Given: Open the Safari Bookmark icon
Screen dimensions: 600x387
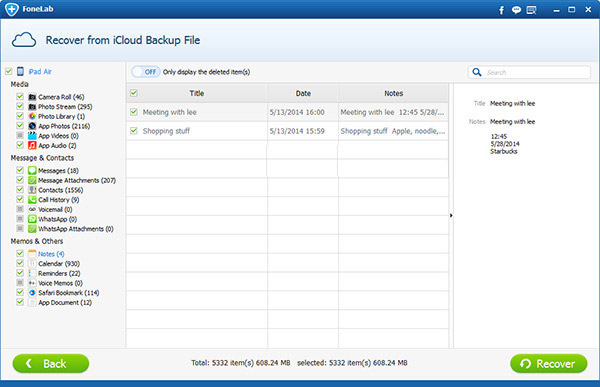Looking at the screenshot, I should 32,292.
